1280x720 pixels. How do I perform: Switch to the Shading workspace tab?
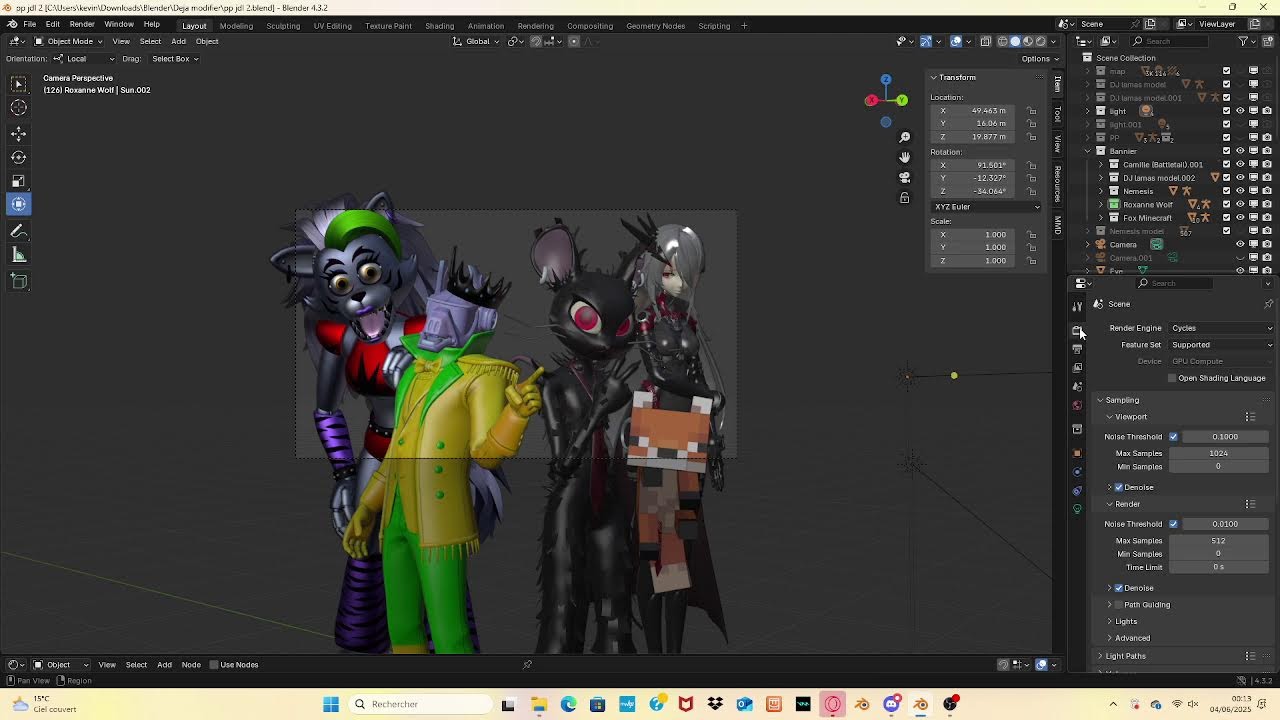click(439, 25)
